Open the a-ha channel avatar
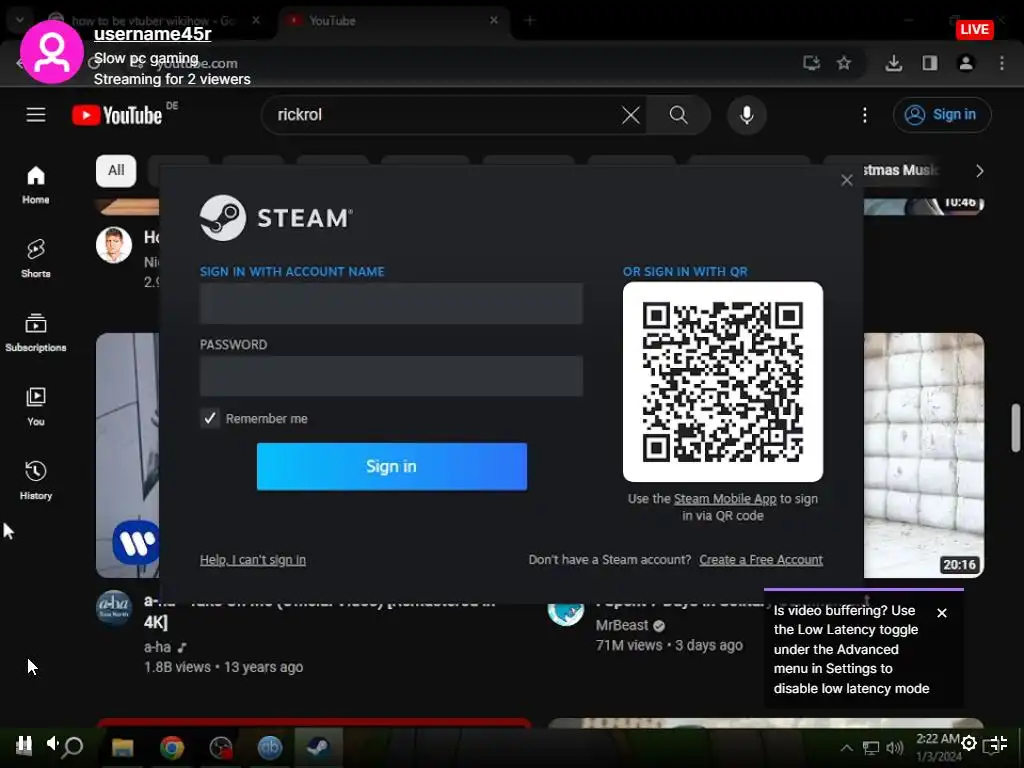Screen dimensions: 1024x768 click(x=114, y=608)
